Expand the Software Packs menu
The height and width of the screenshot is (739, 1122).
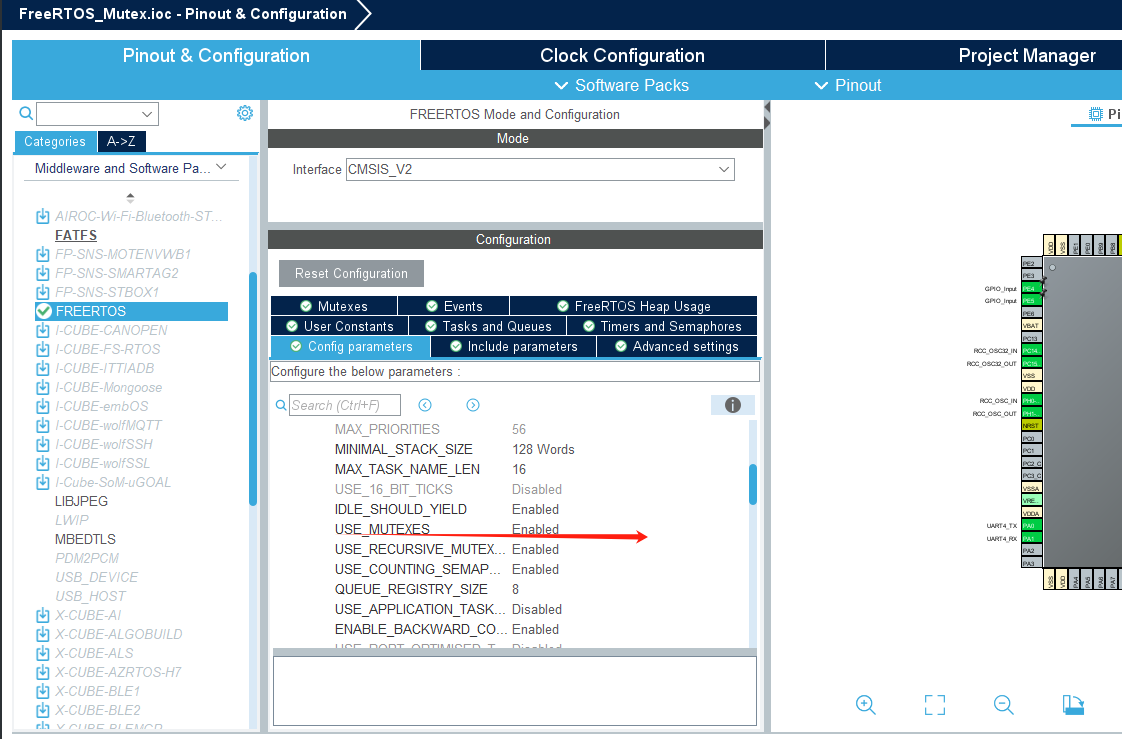click(622, 85)
